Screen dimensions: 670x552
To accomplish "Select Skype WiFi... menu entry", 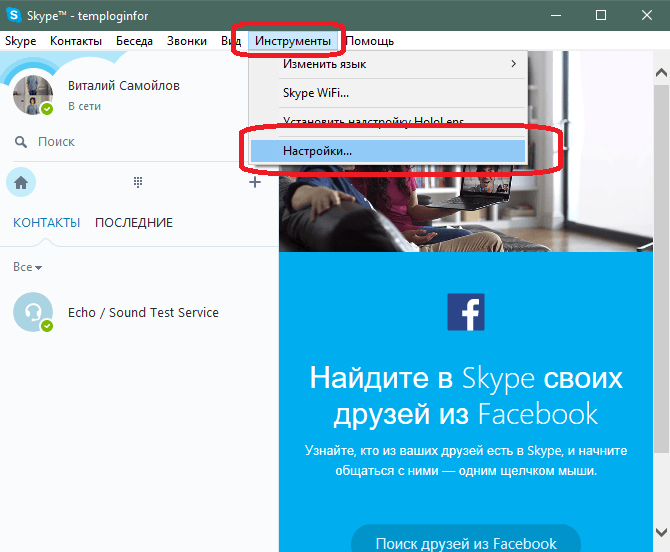I will pyautogui.click(x=388, y=93).
